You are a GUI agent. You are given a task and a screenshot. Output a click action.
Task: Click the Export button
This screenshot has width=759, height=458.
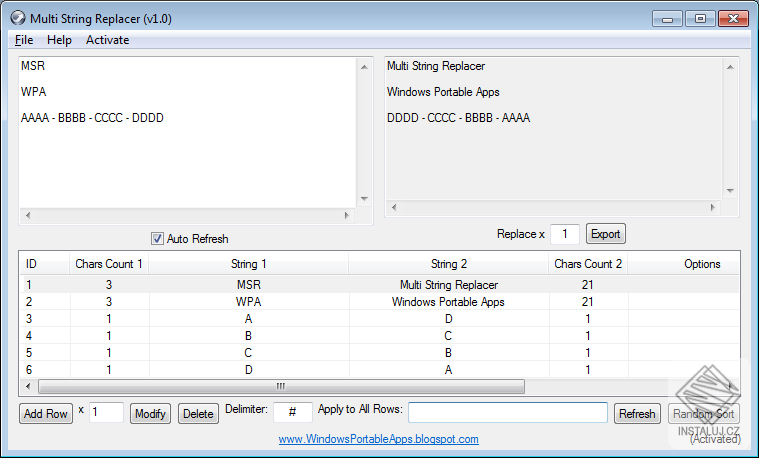pyautogui.click(x=605, y=234)
